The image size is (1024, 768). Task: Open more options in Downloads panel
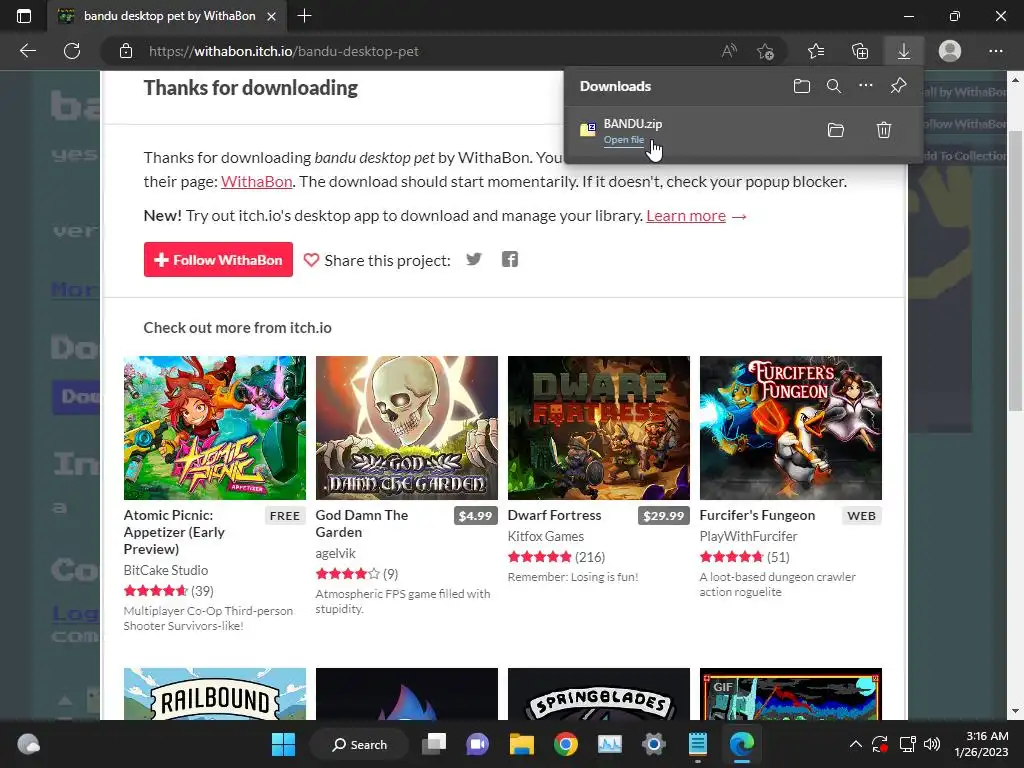[865, 86]
